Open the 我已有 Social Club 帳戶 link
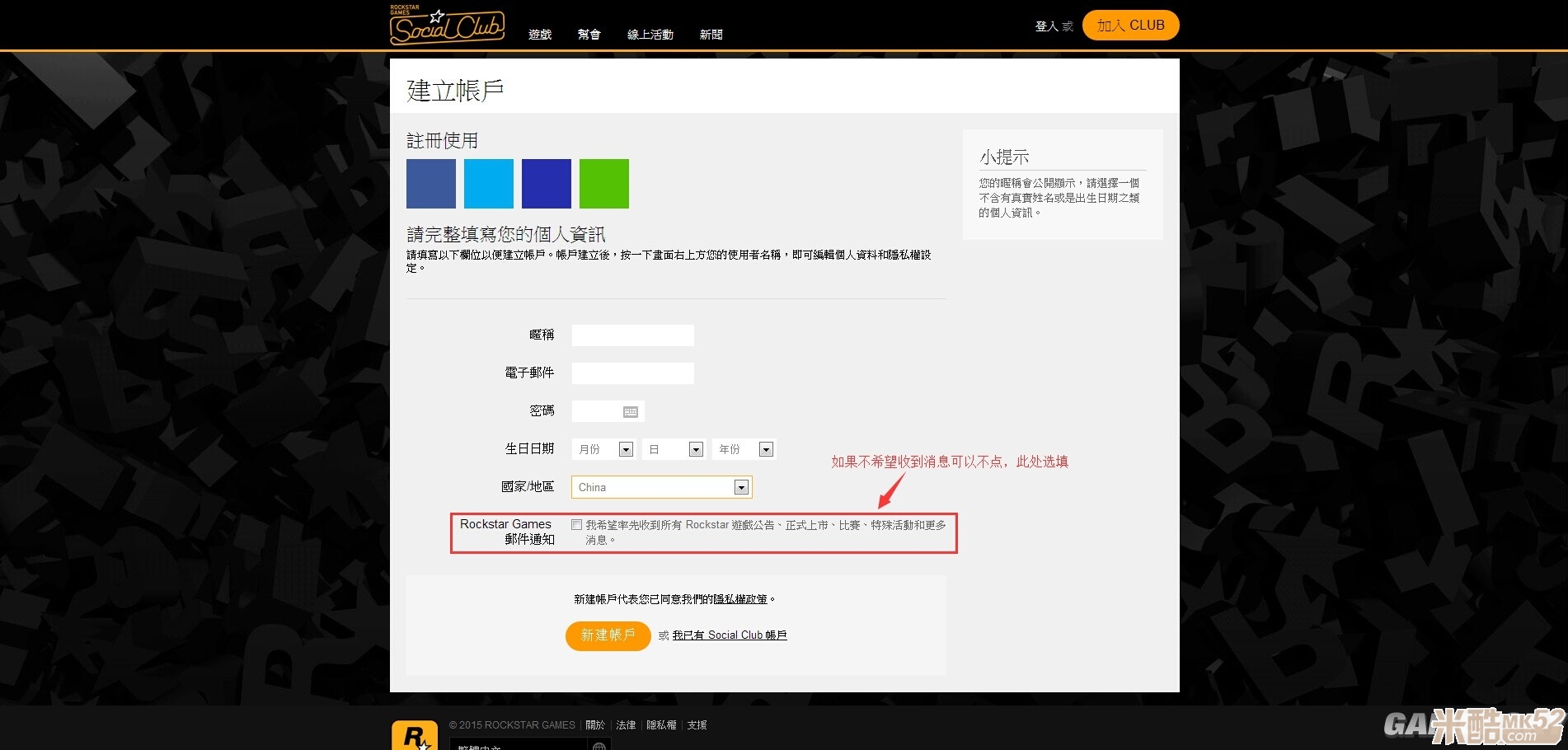1568x750 pixels. click(730, 635)
